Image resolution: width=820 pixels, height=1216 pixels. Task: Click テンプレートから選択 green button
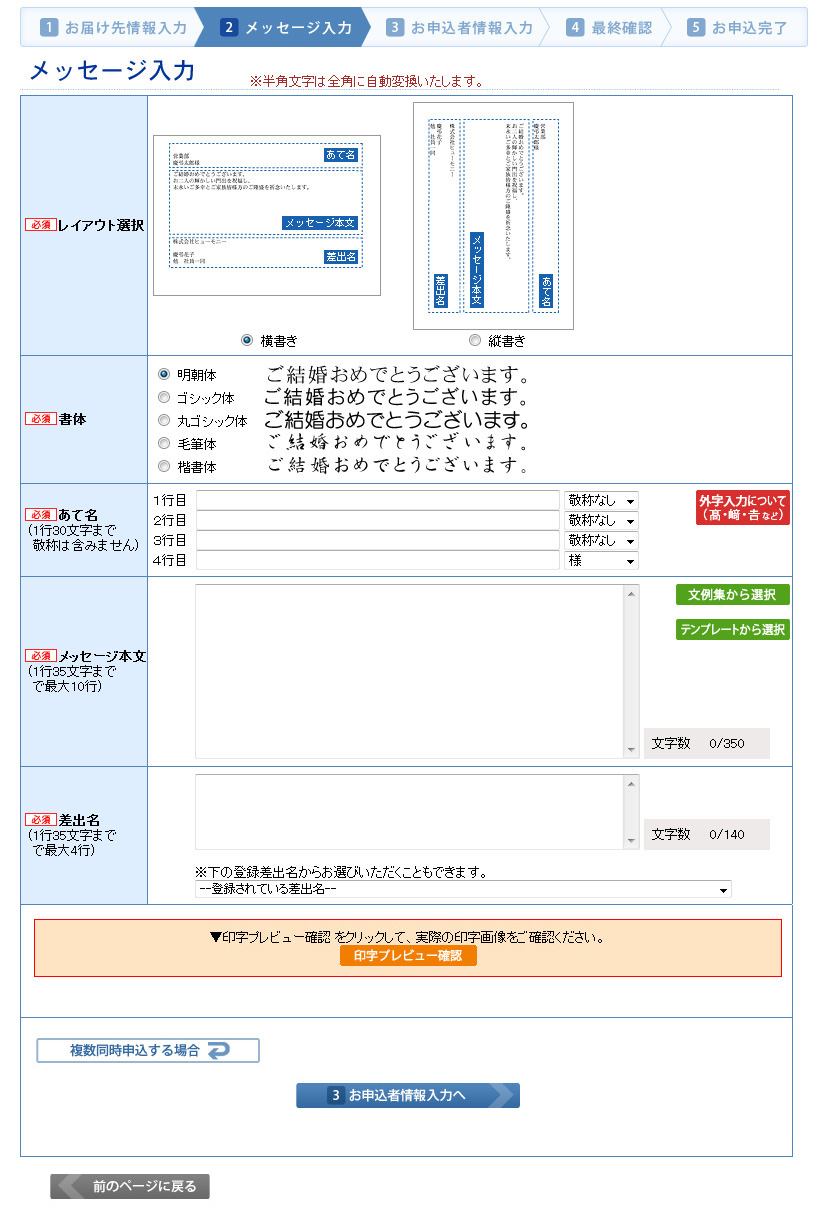pyautogui.click(x=732, y=630)
